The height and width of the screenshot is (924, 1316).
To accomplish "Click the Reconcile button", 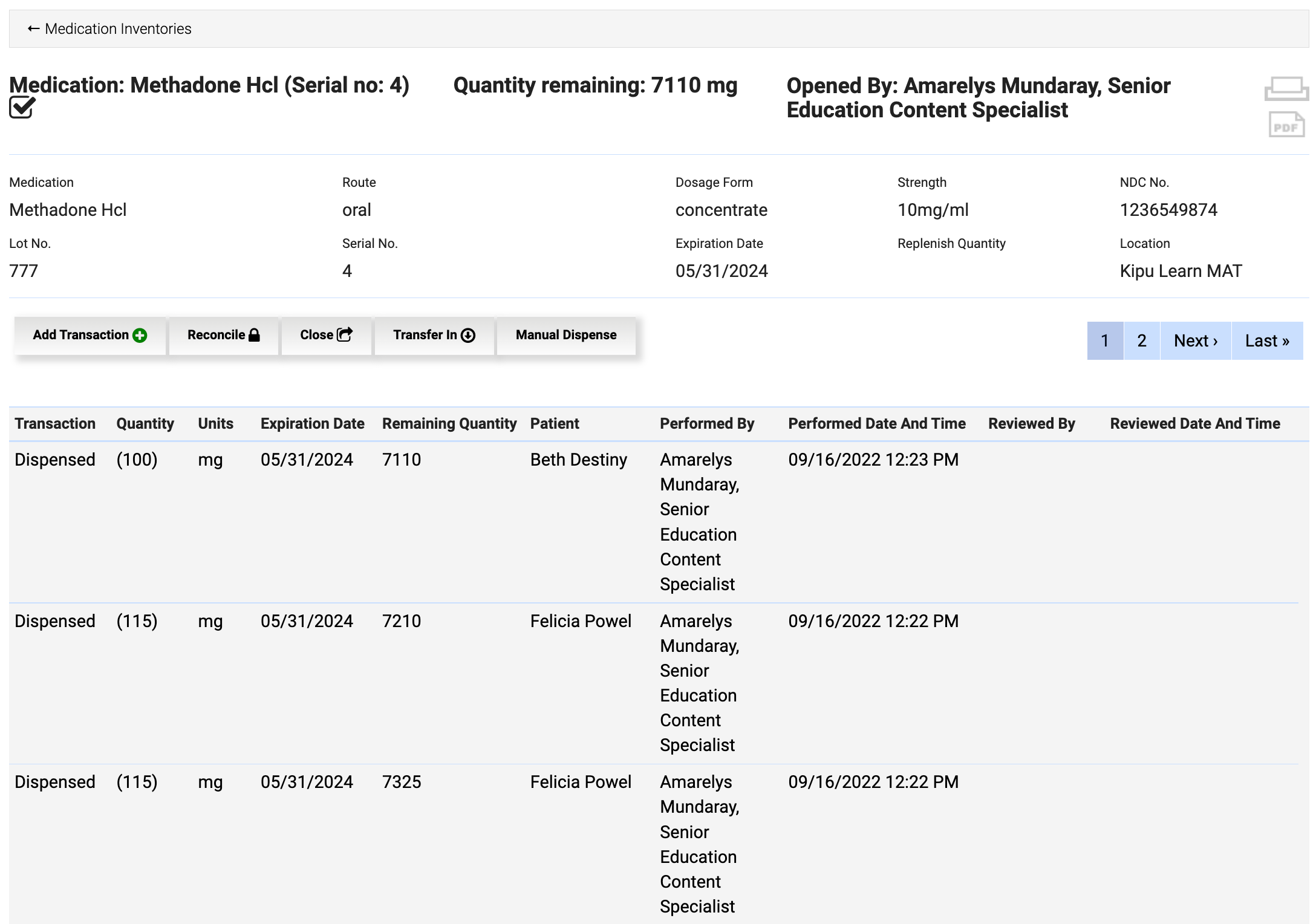I will coord(223,334).
